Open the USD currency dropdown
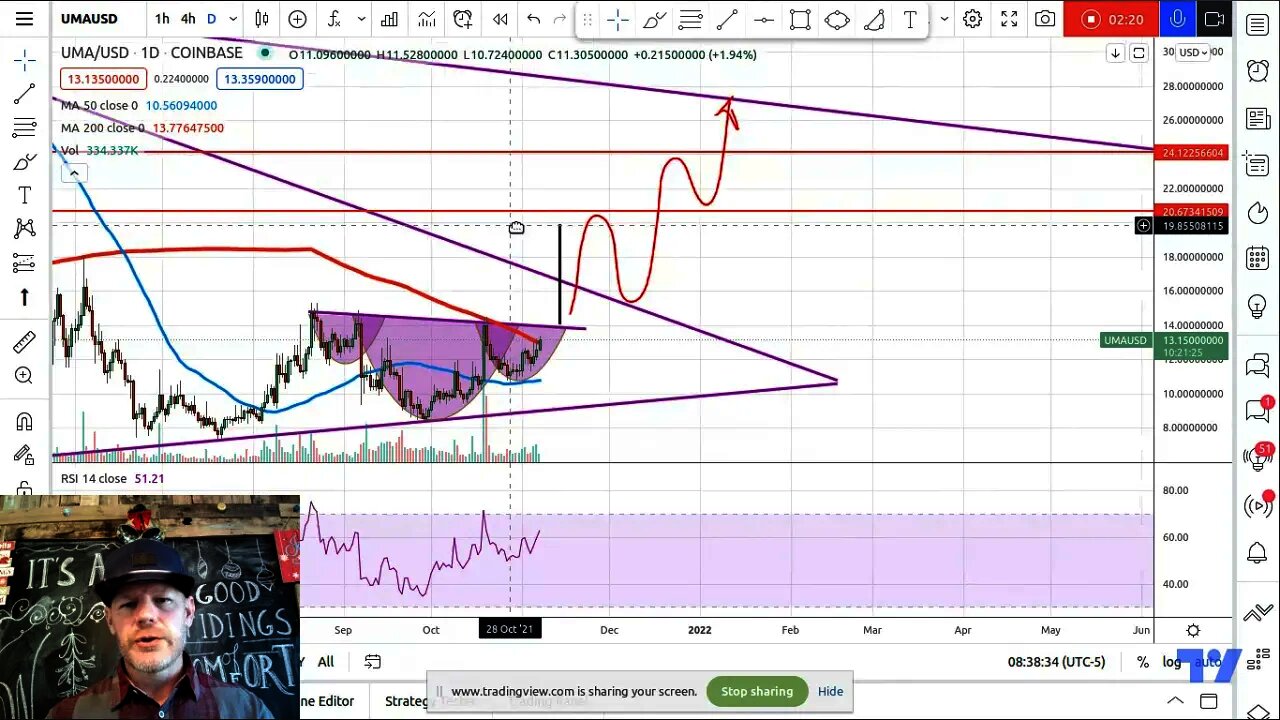 (x=1192, y=53)
